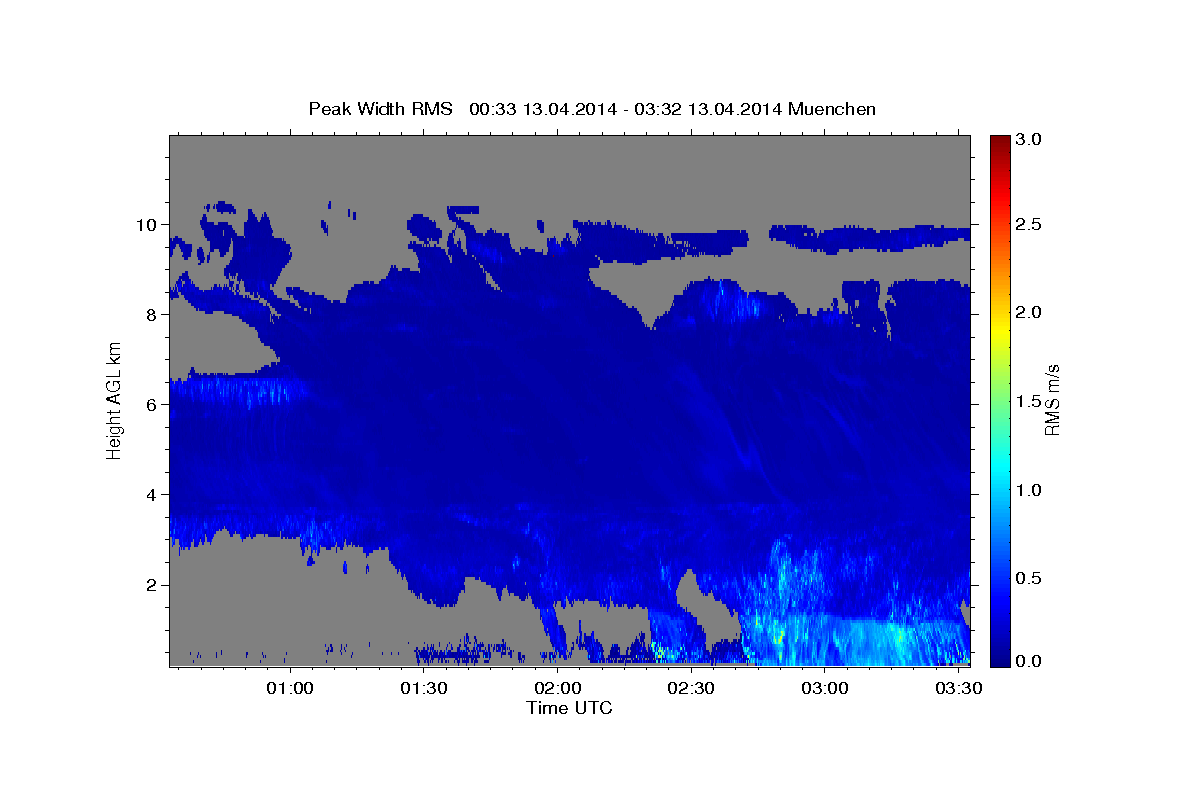Click the '02:00' time tick label
The height and width of the screenshot is (800, 1200).
557,689
